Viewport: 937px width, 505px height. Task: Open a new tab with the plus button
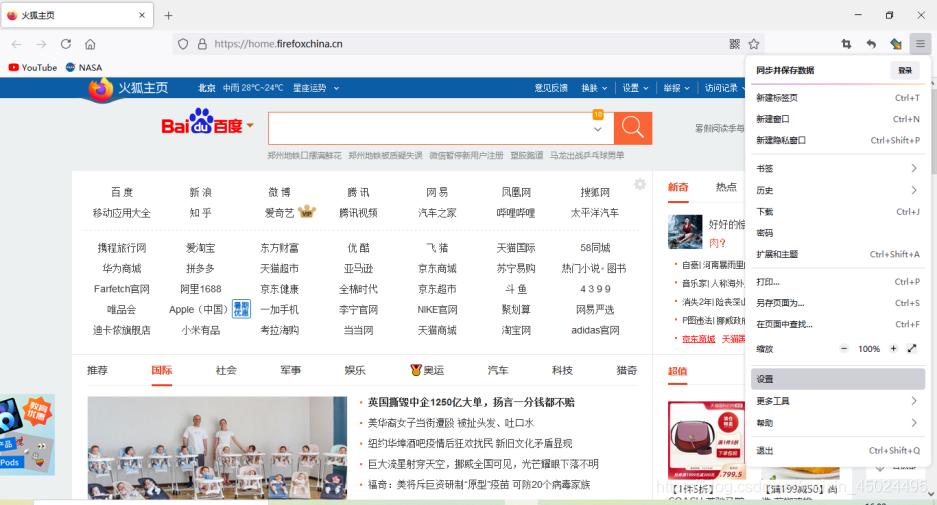(169, 16)
